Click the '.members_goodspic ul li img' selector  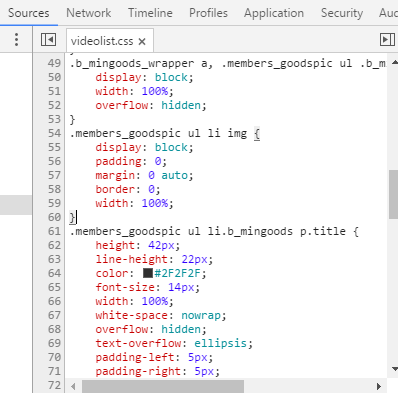pos(158,133)
